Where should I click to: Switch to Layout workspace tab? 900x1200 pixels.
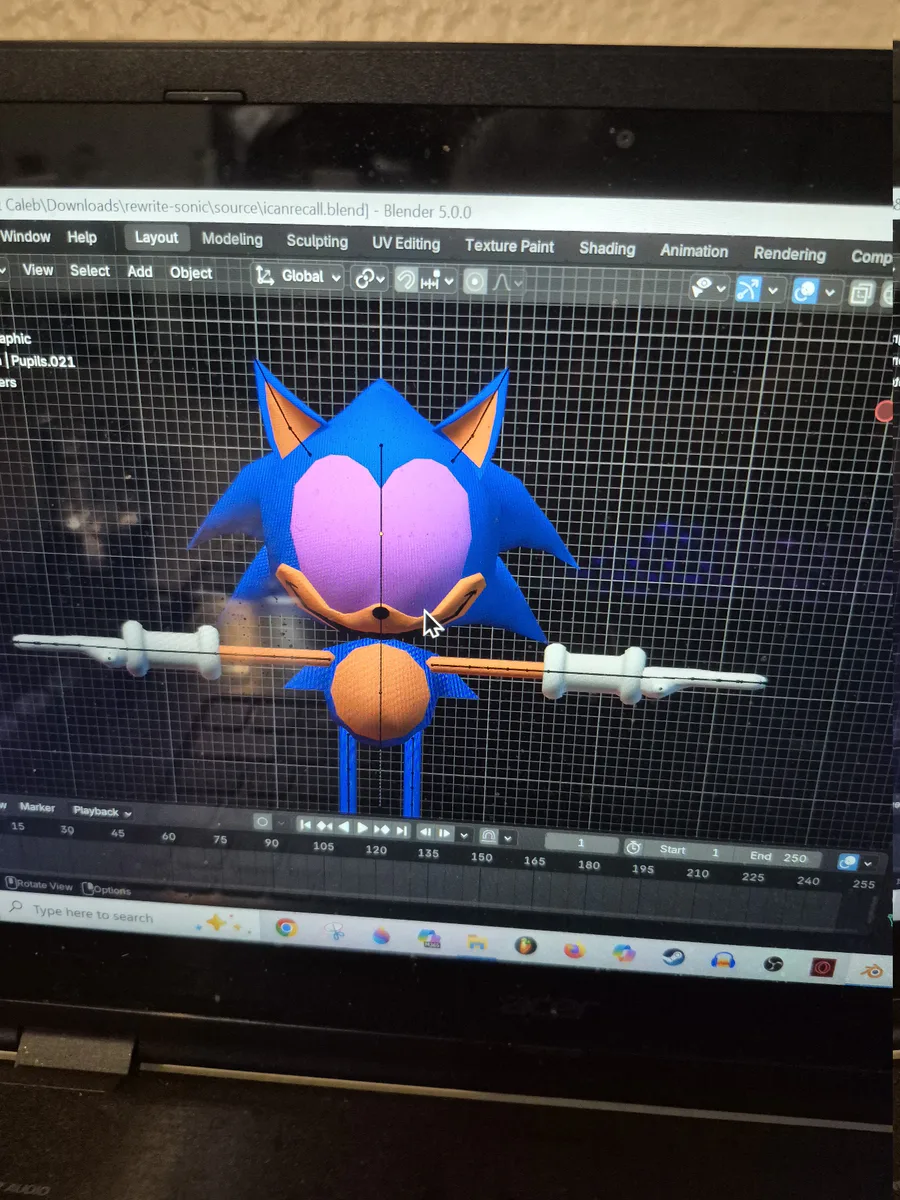(156, 238)
